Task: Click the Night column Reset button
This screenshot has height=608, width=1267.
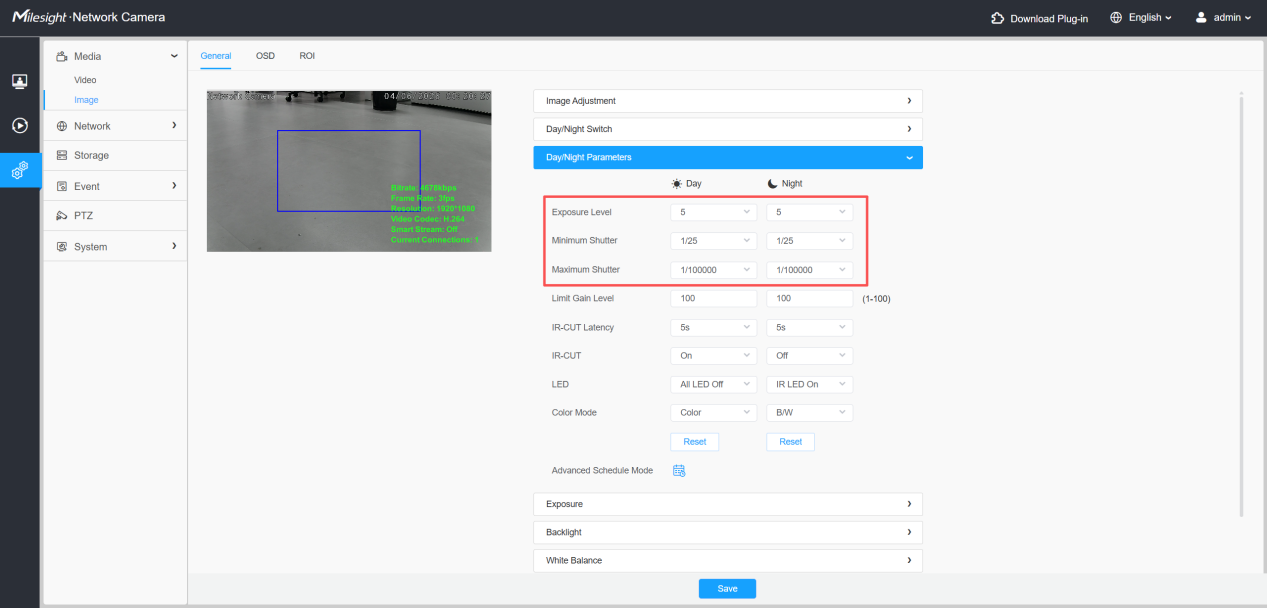Action: 790,442
